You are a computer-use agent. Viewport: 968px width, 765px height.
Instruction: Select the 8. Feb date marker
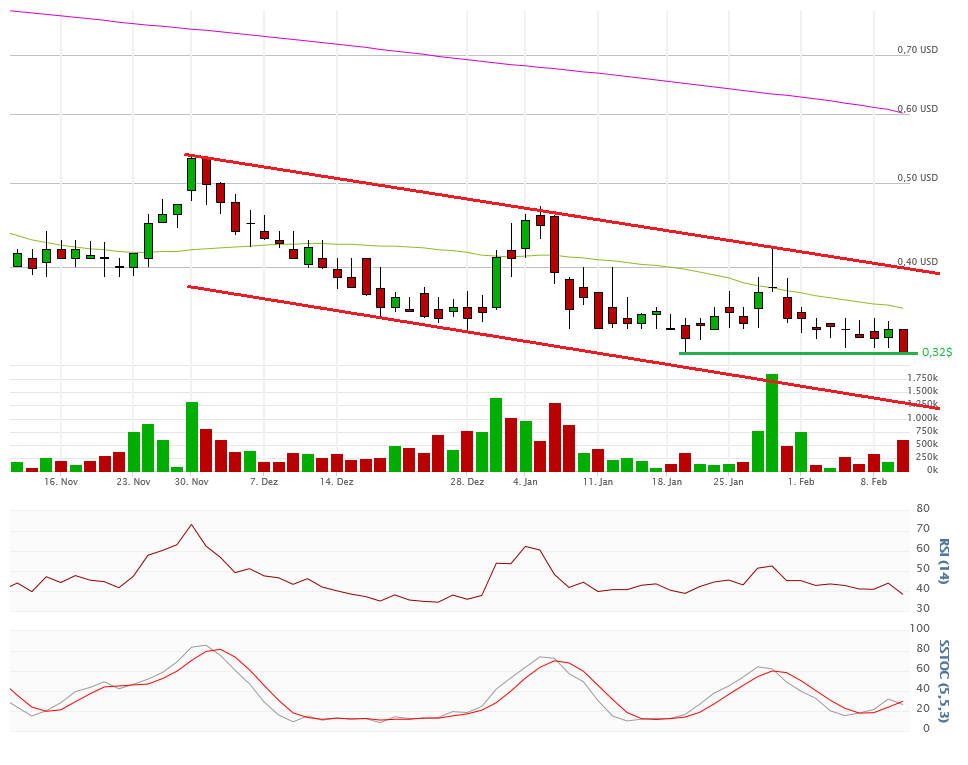coord(874,482)
